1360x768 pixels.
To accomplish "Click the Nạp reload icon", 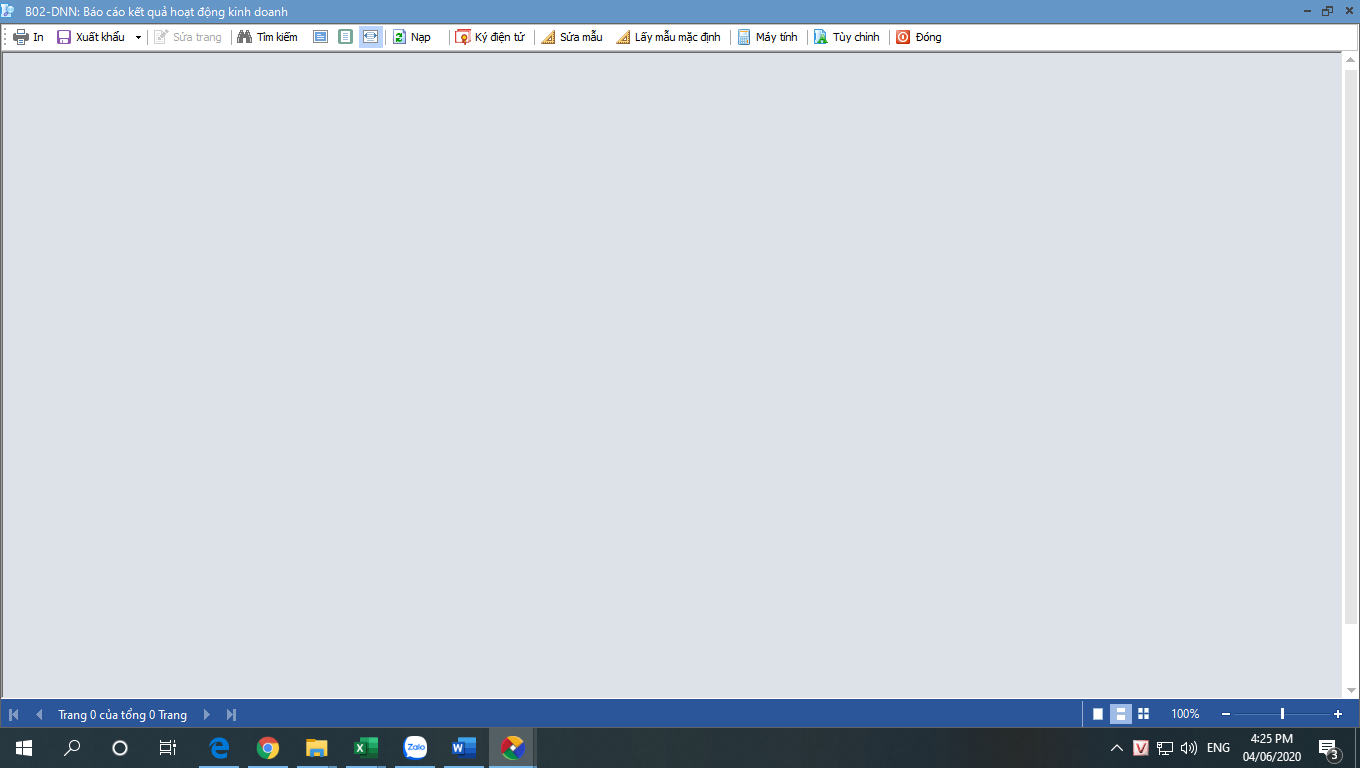I will [x=399, y=37].
